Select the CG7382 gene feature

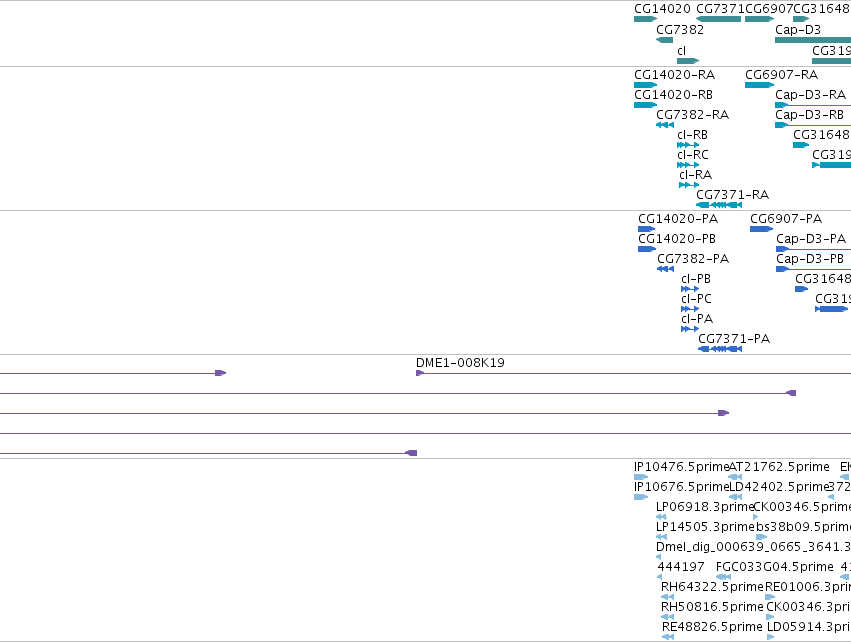pos(664,40)
